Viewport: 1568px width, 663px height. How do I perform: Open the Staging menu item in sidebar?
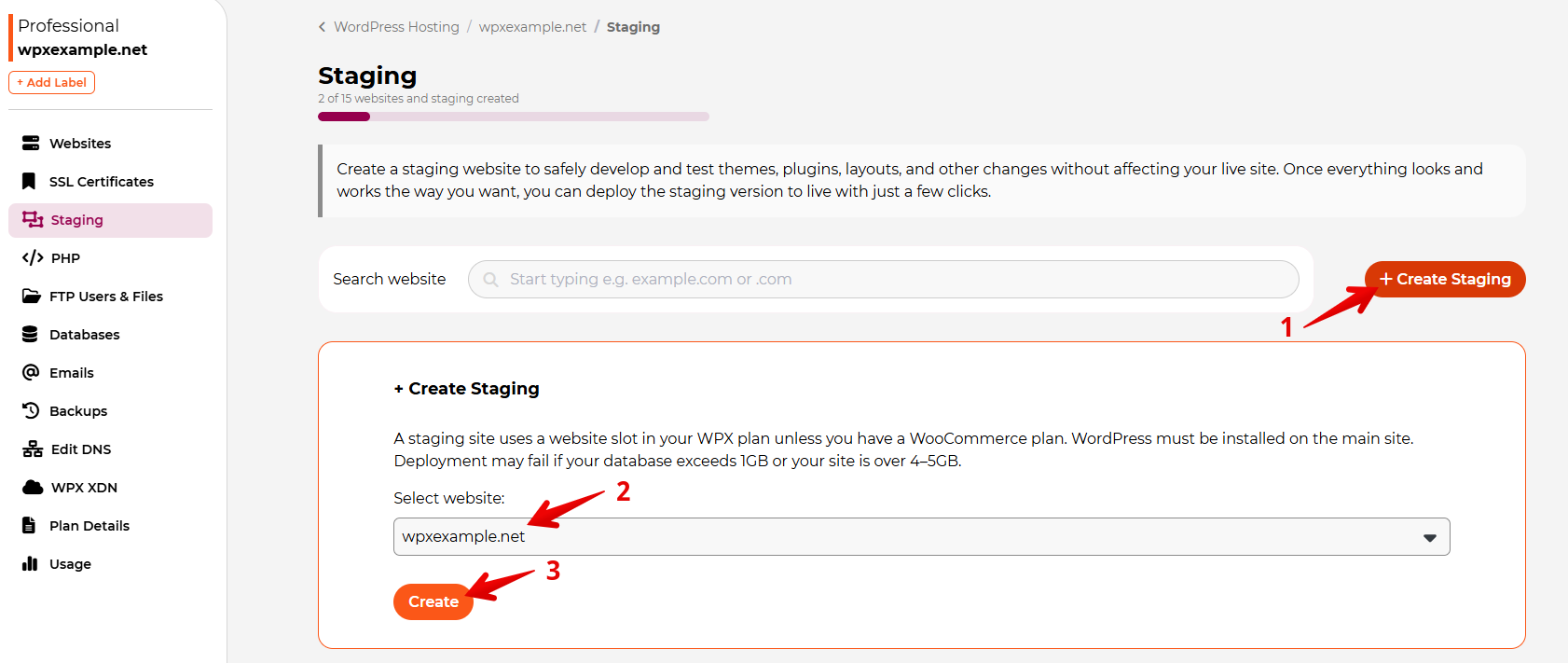(x=110, y=220)
